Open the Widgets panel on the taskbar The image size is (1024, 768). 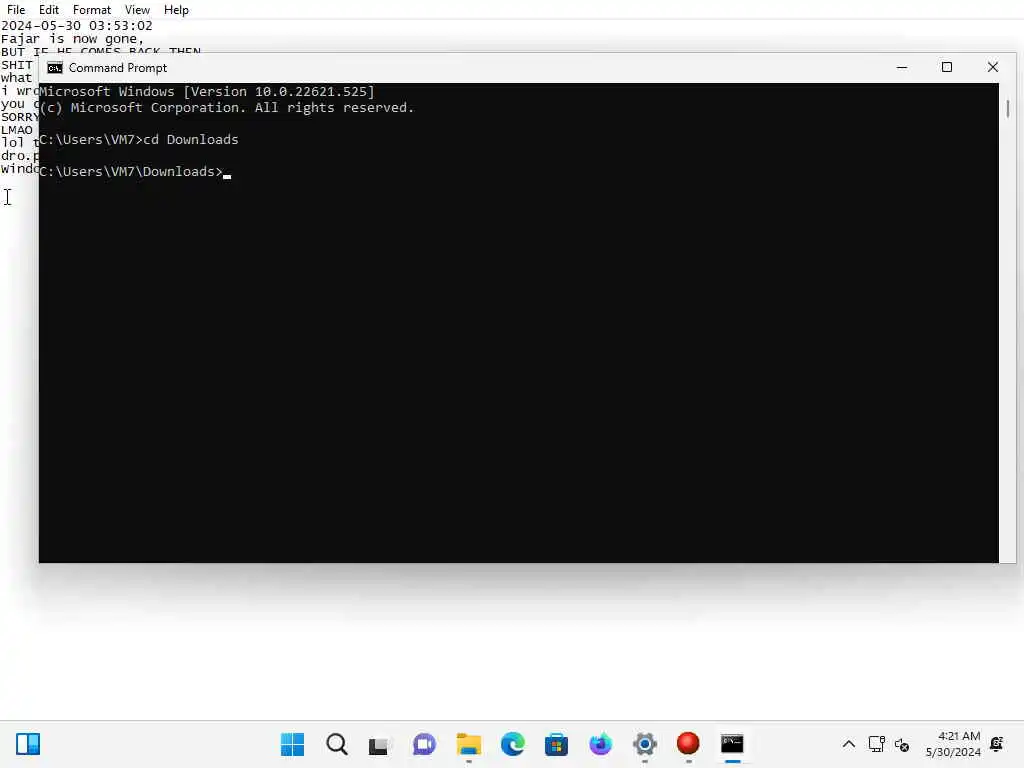(x=28, y=744)
